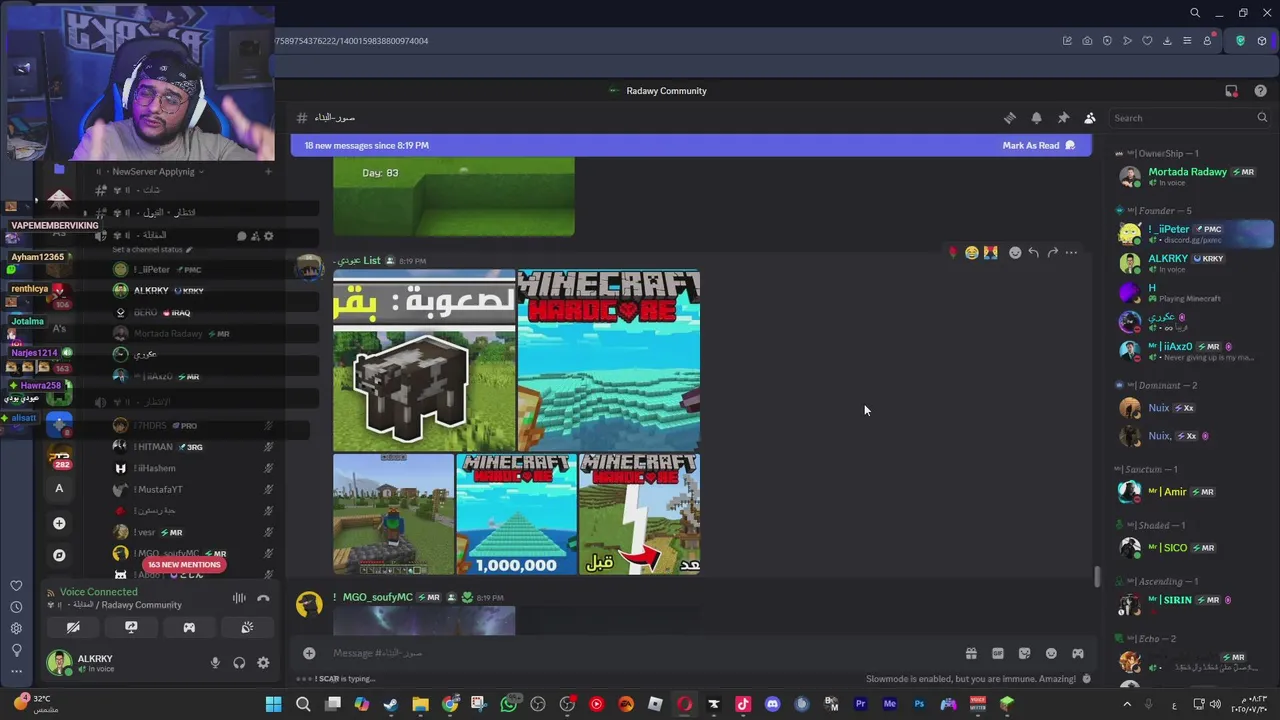Viewport: 1280px width, 720px height.
Task: Reply to hovered message arrow
Action: click(x=1034, y=253)
